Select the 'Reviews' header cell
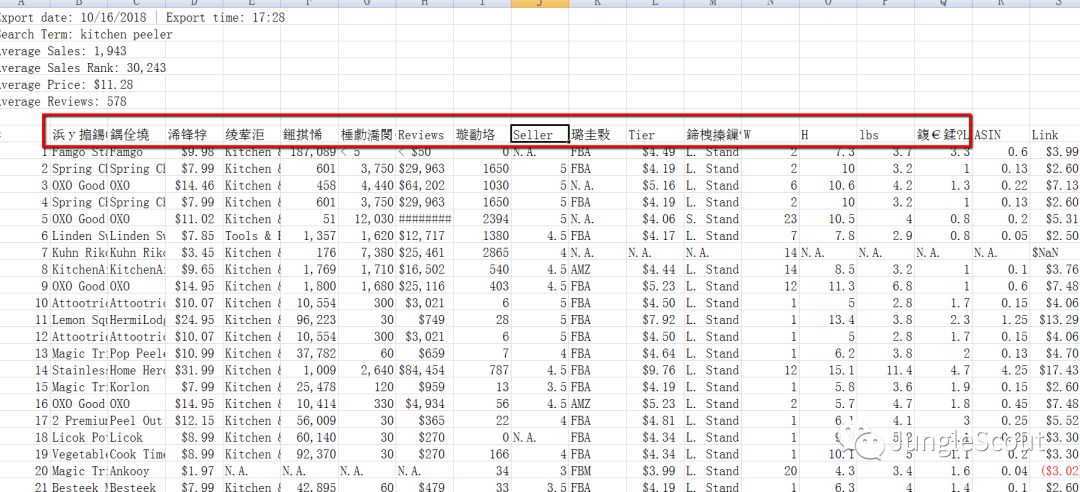The height and width of the screenshot is (492, 1080). point(425,135)
